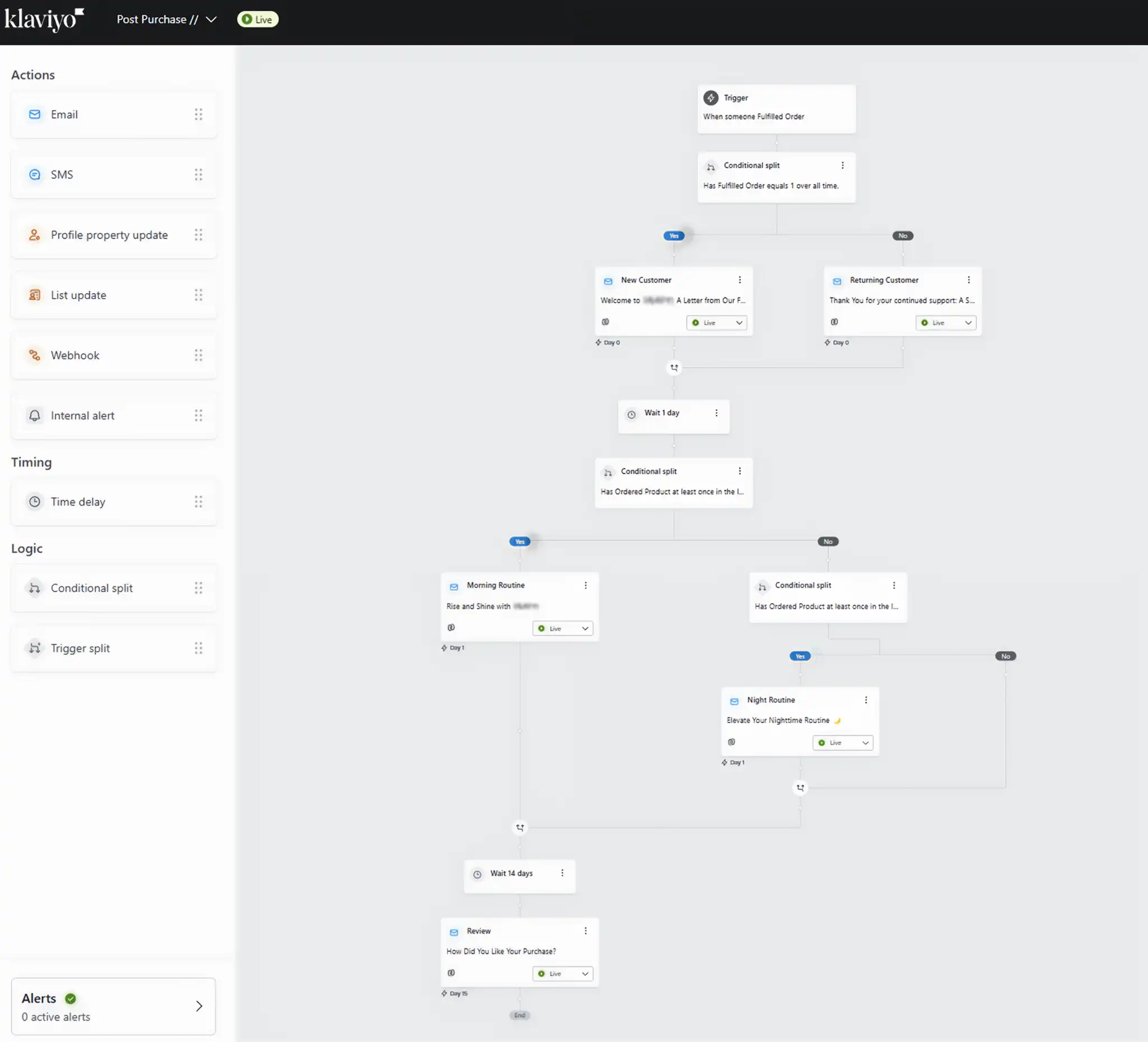1148x1042 pixels.
Task: Open the three-dot menu on Night Routine email
Action: pos(865,700)
